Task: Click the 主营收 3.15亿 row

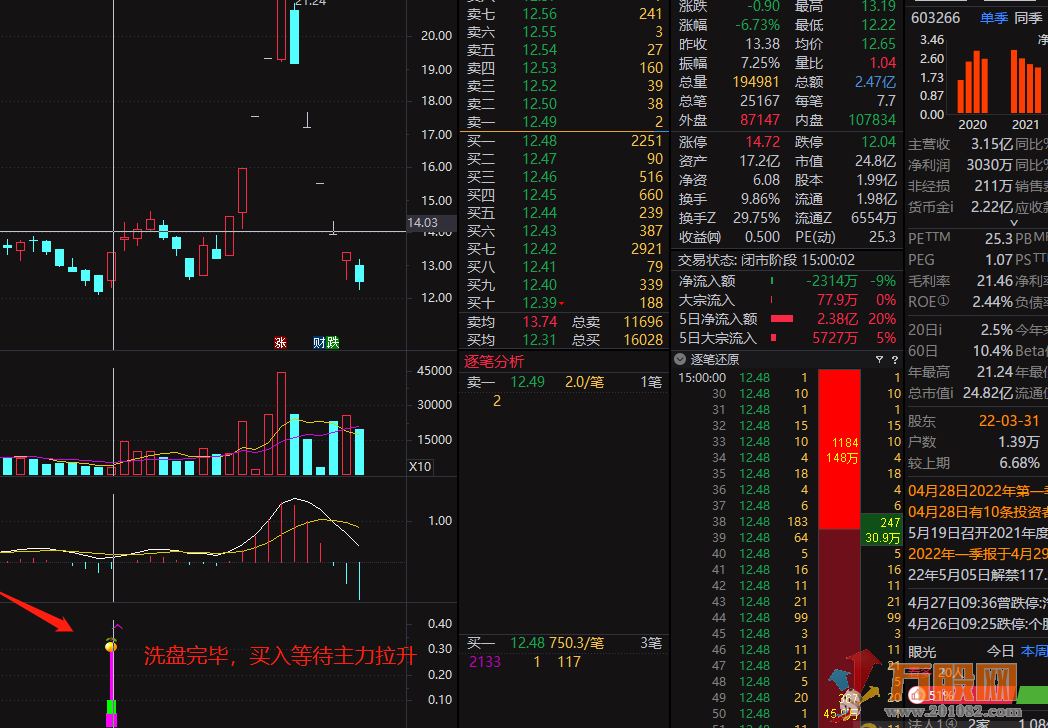Action: coord(962,144)
